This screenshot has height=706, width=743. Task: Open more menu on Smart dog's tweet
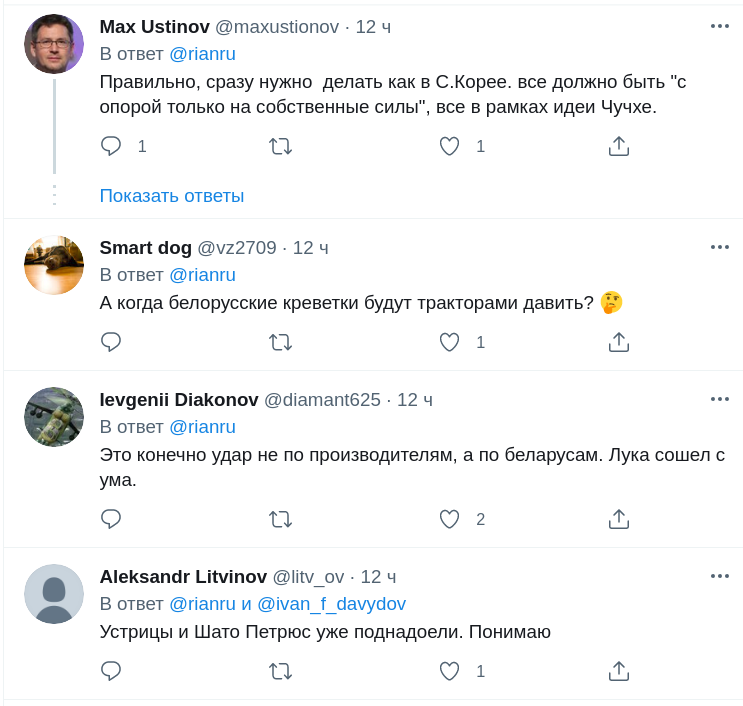pyautogui.click(x=720, y=247)
